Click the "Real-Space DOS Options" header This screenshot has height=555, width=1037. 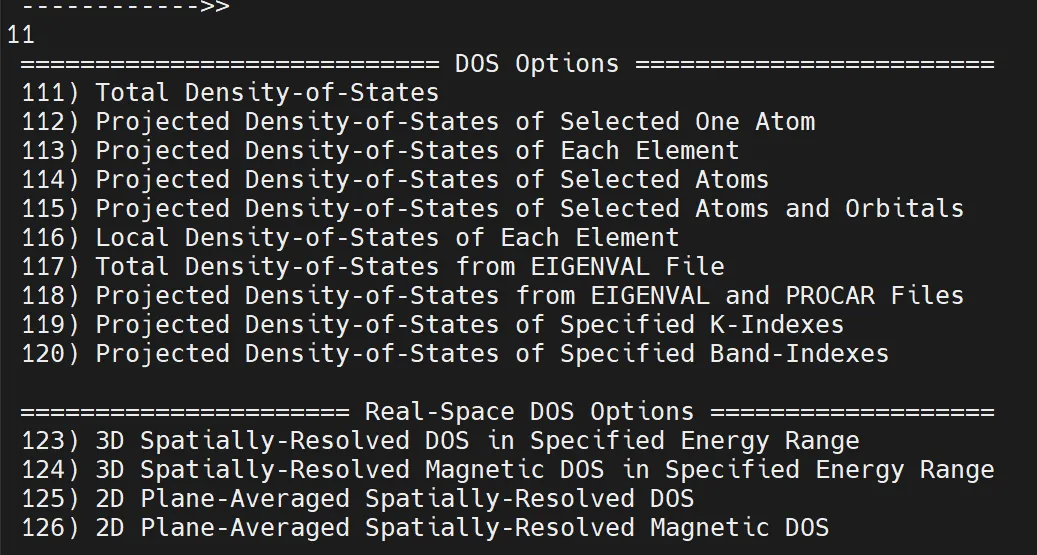click(x=528, y=412)
